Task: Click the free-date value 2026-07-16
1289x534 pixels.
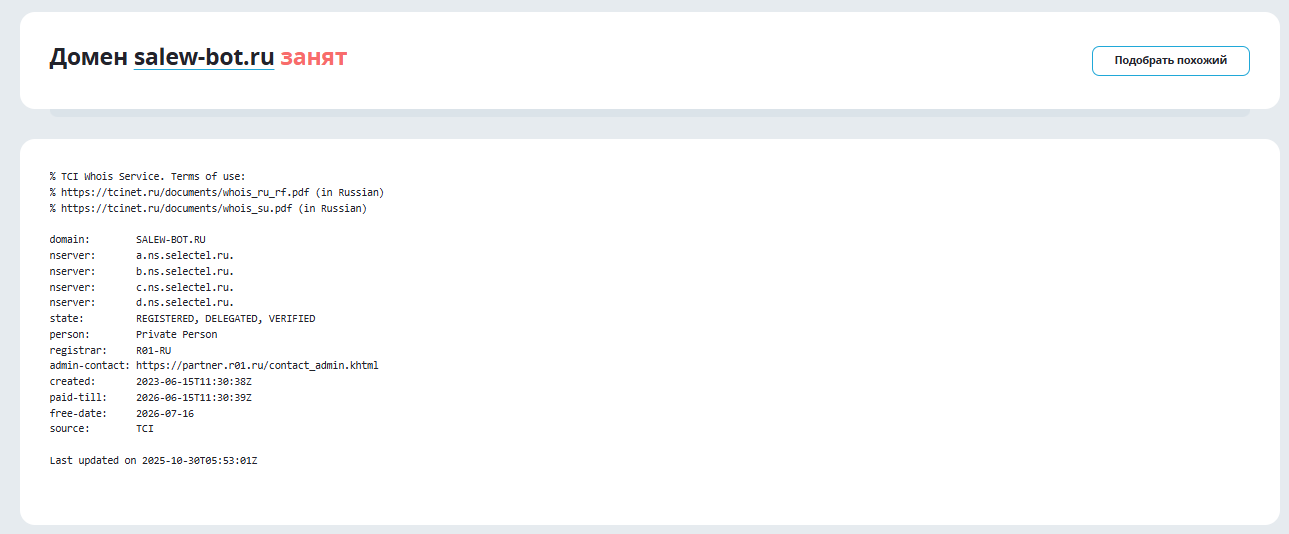Action: [165, 413]
